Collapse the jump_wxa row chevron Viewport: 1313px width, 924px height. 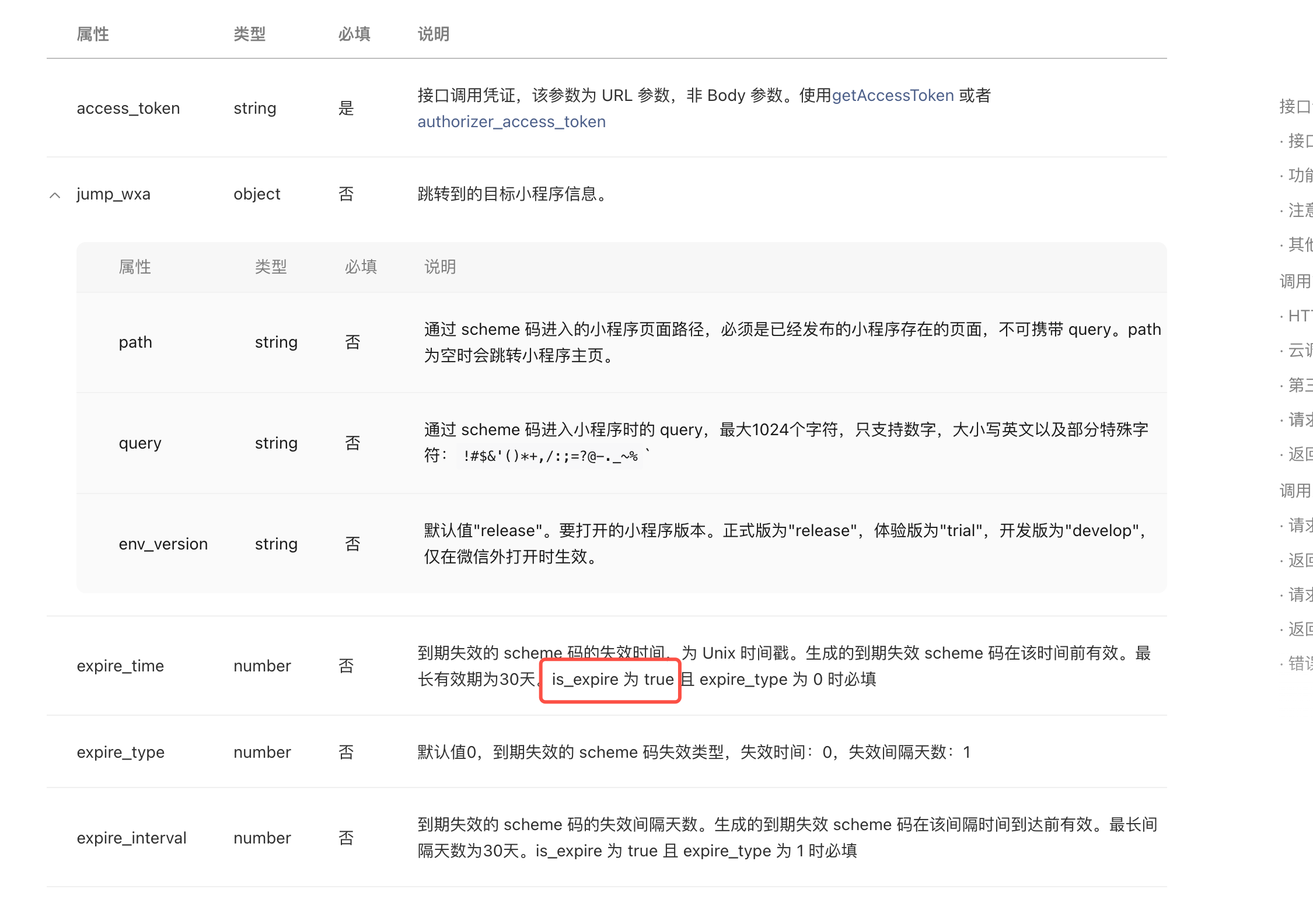55,195
